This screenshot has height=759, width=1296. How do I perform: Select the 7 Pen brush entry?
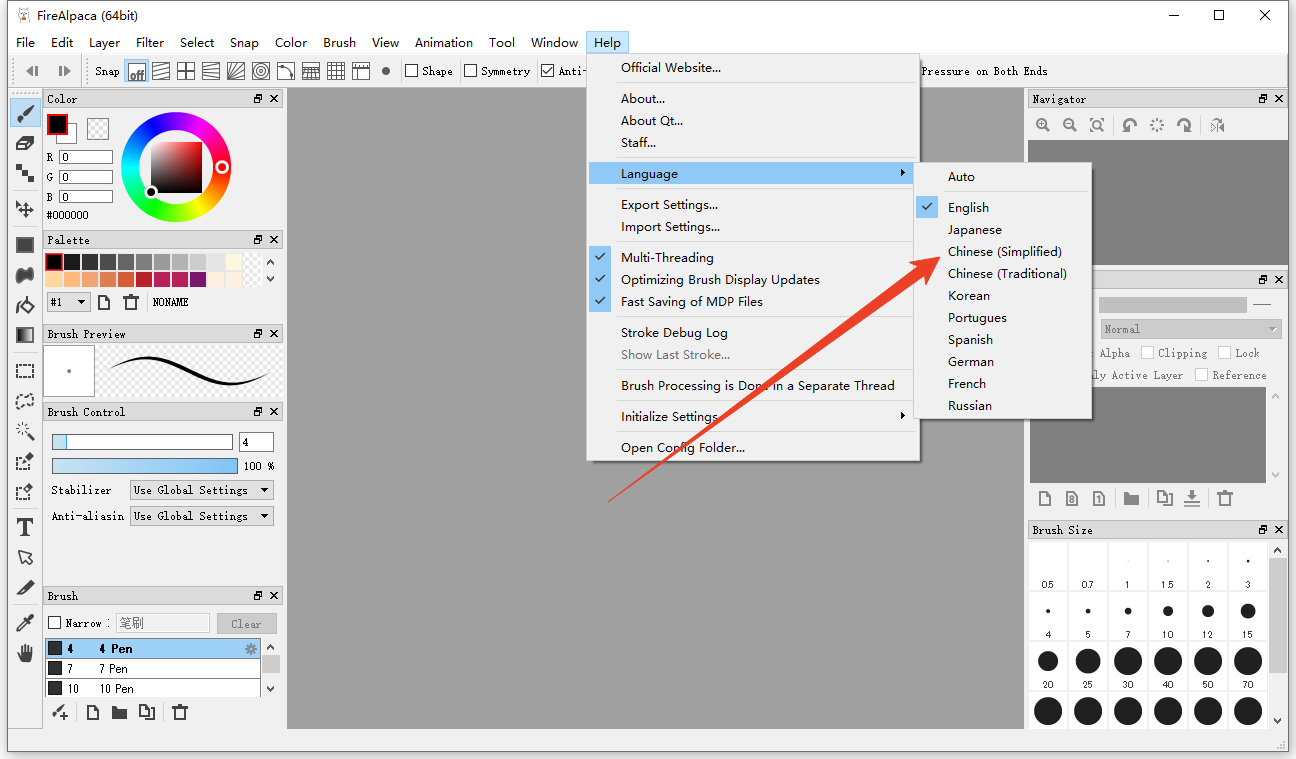tap(150, 668)
